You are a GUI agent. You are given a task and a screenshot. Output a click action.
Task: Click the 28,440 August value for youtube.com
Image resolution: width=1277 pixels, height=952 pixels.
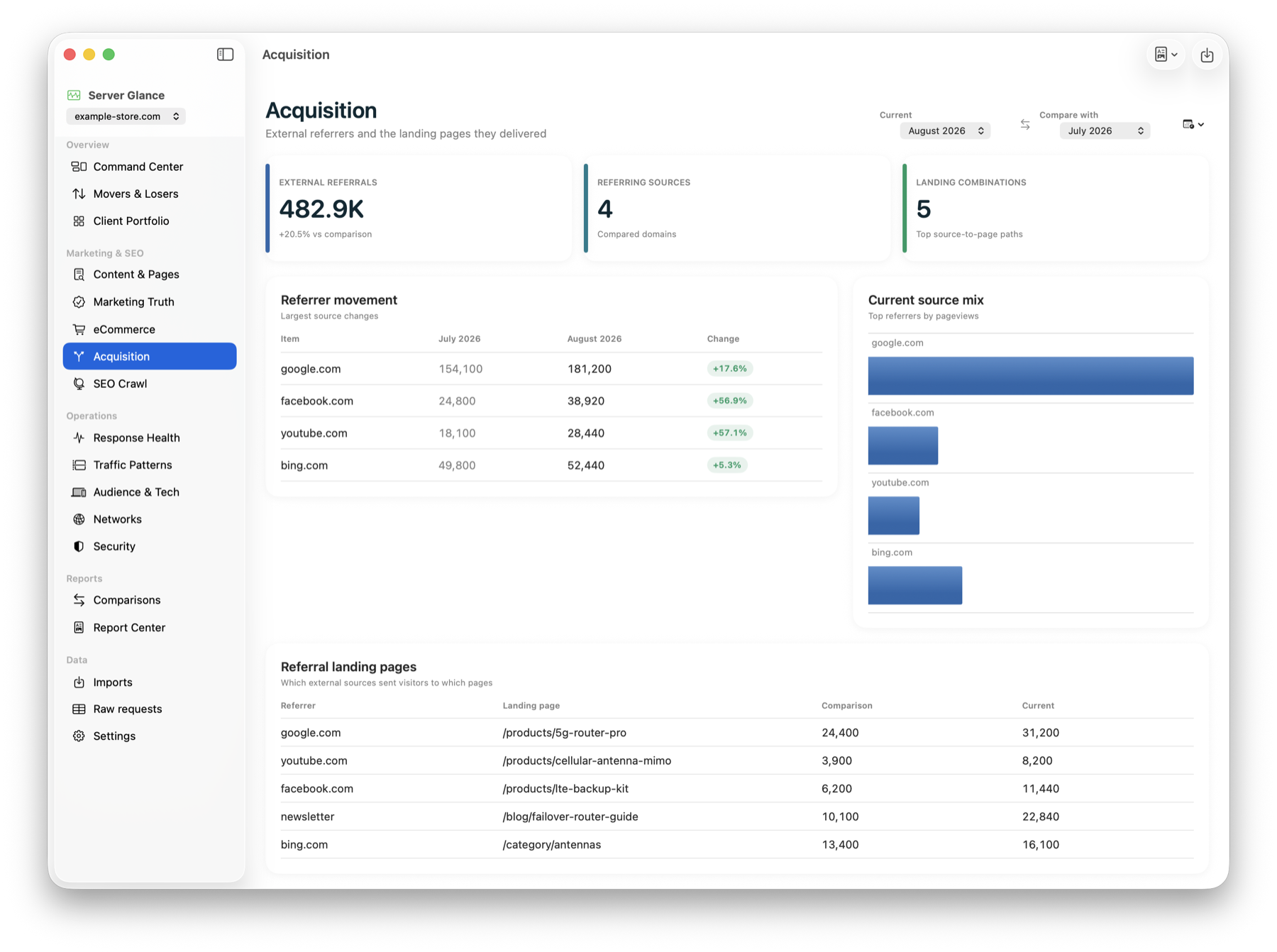pyautogui.click(x=586, y=433)
